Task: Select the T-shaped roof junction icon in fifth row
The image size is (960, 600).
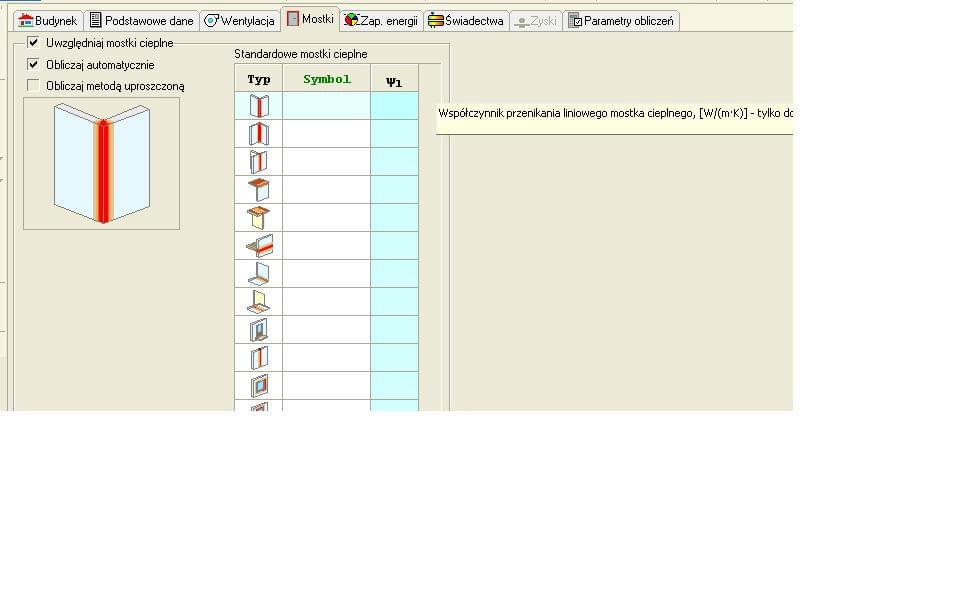Action: [258, 217]
